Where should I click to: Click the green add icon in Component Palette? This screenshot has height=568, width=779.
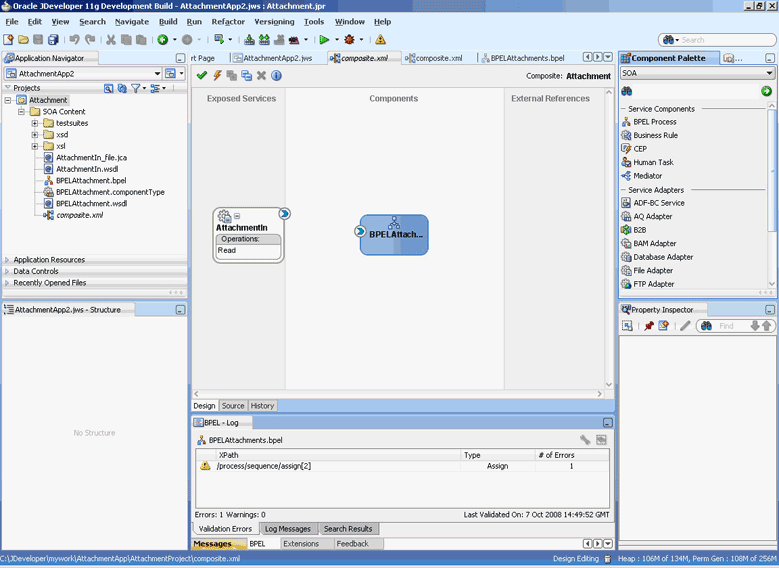[766, 91]
